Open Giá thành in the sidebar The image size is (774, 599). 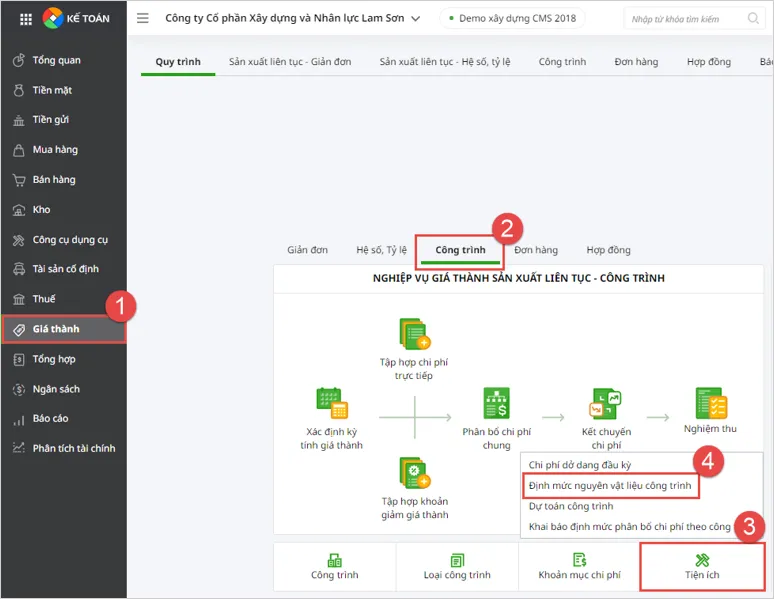[x=63, y=329]
